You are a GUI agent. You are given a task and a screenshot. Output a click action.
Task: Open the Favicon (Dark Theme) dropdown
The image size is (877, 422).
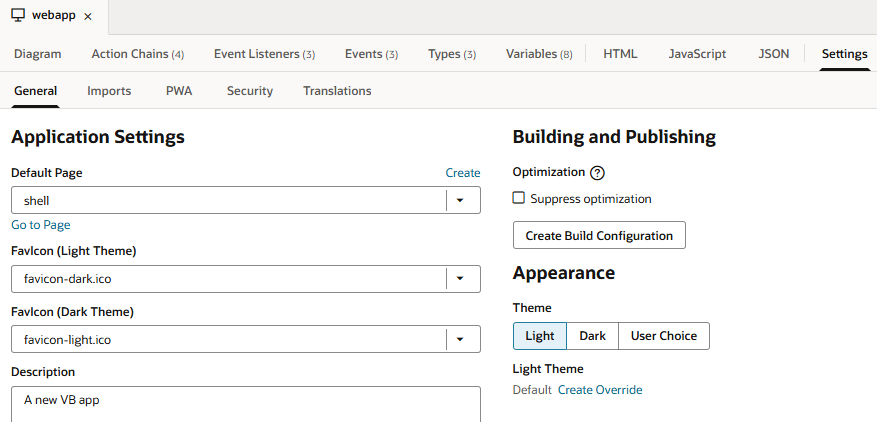(x=460, y=340)
